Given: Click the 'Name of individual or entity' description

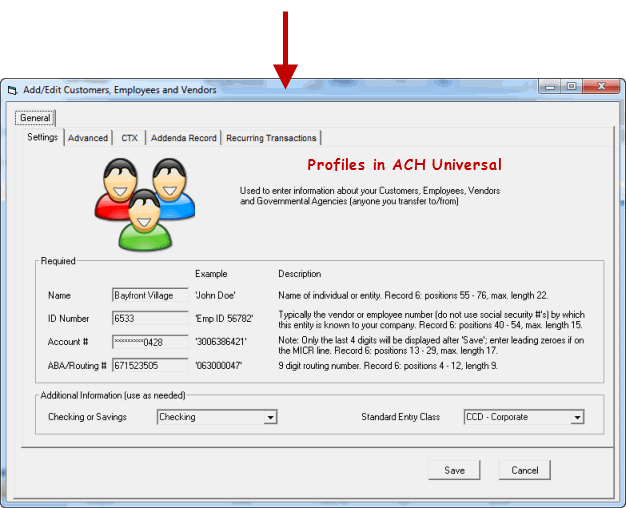Looking at the screenshot, I should (x=413, y=296).
